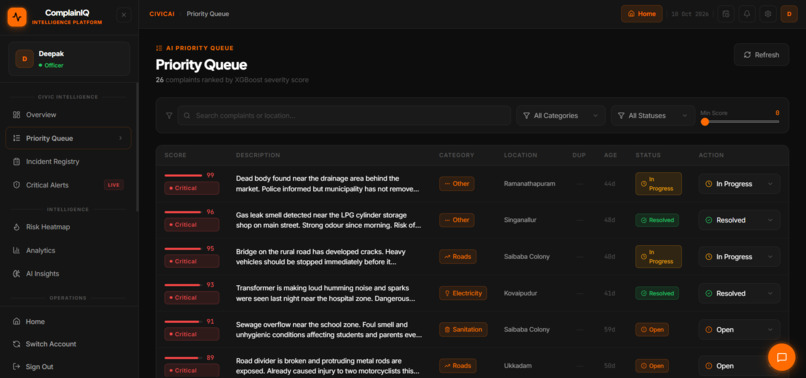Click the sidebar scrollbar
Screen dimensions: 806x378
(137, 147)
